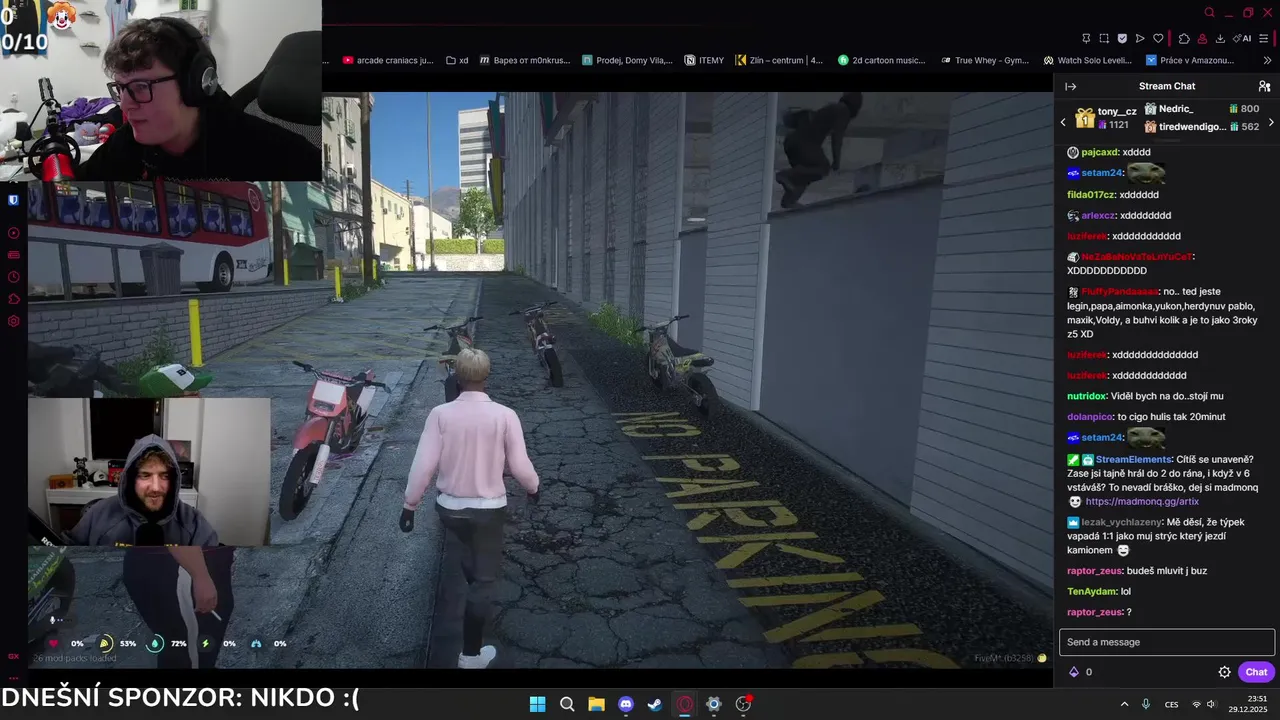
Task: Show next gift leaderboard entry
Action: click(1271, 121)
